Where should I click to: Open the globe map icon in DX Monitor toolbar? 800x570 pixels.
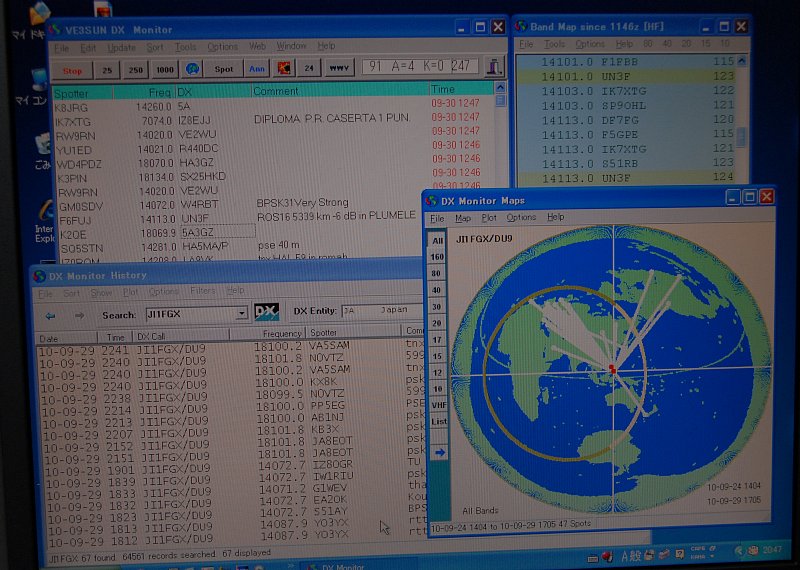(x=192, y=69)
